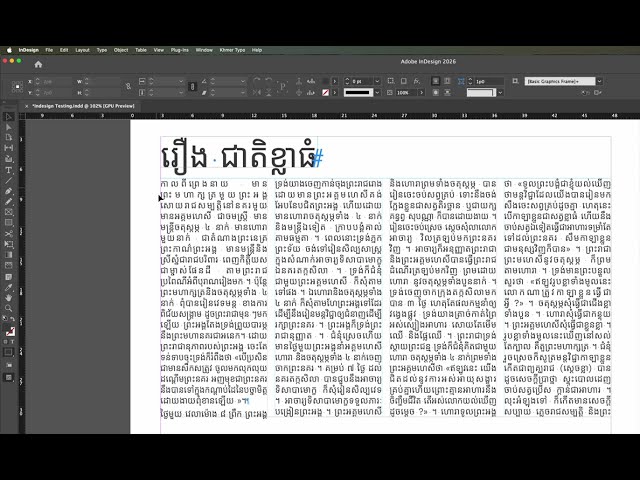Select the Pen tool
This screenshot has height=480, width=640.
pyautogui.click(x=9, y=191)
